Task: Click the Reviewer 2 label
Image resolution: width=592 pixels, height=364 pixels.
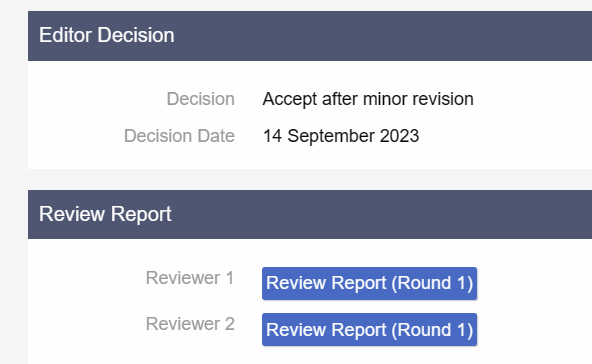Action: coord(190,324)
